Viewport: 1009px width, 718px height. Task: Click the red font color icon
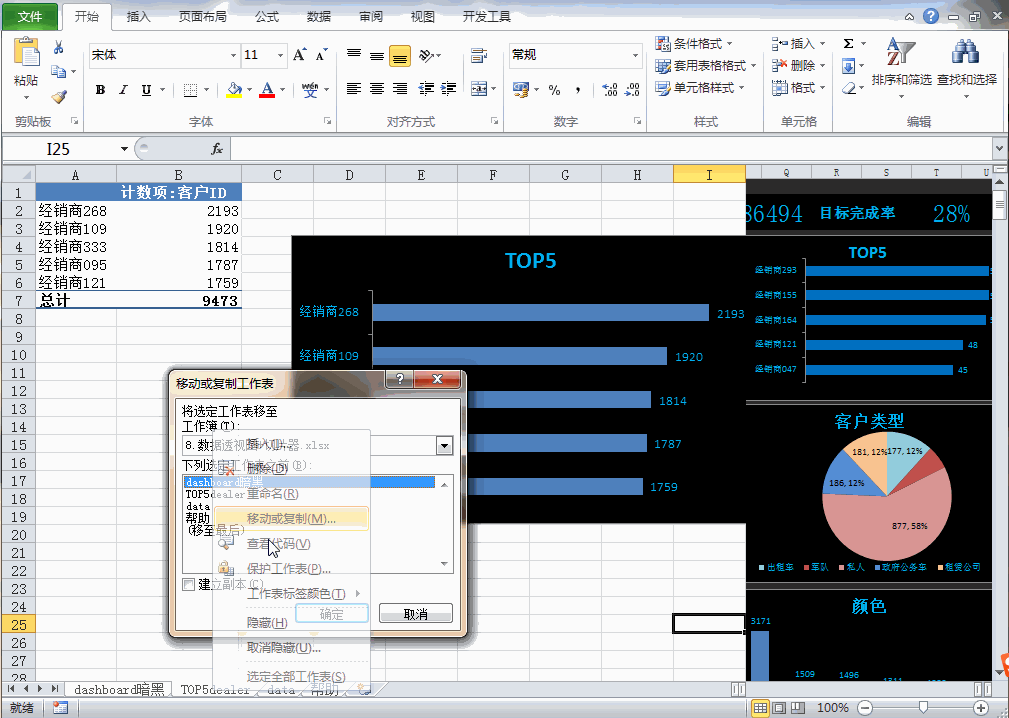coord(267,89)
